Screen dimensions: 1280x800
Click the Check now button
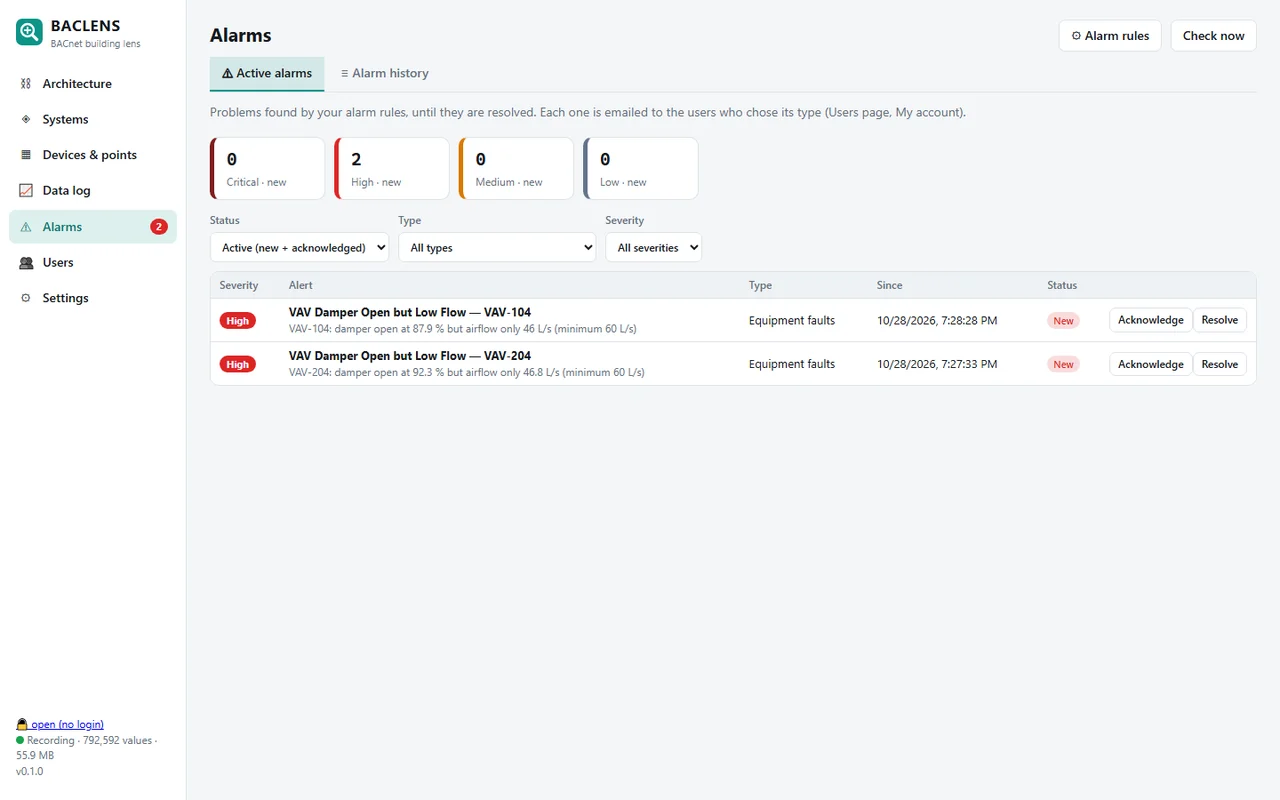[x=1213, y=35]
